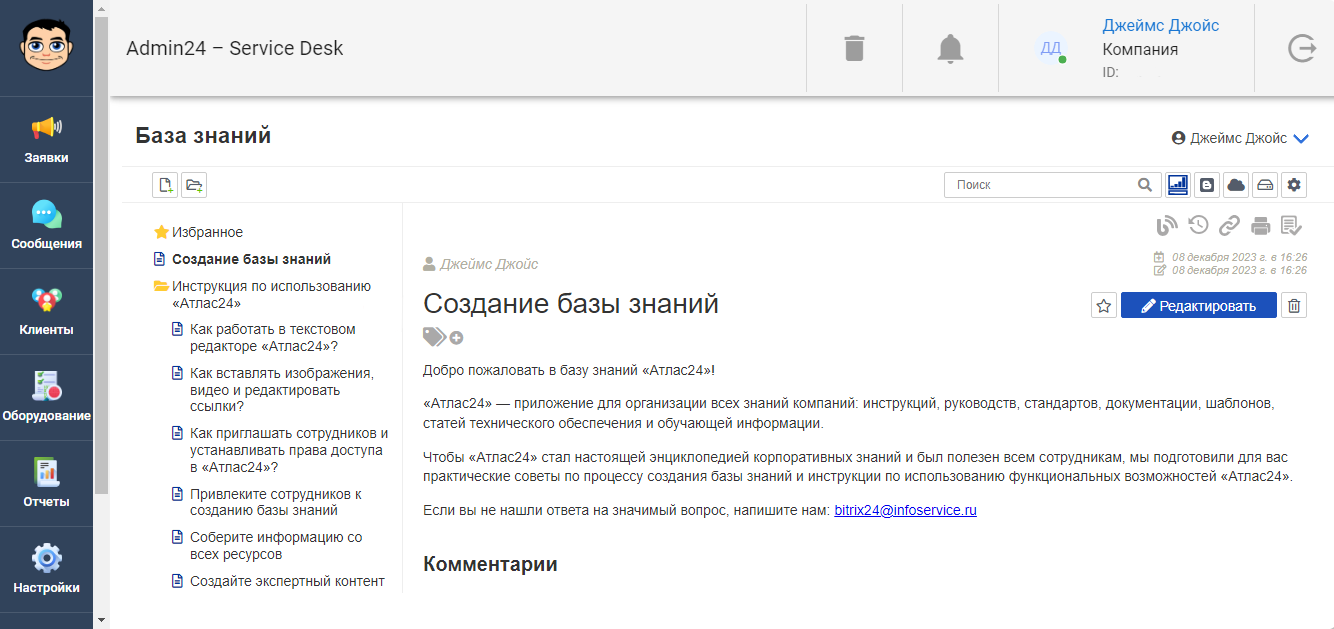Screen dimensions: 1334x629
Task: Open Избранное in the article tree
Action: pyautogui.click(x=207, y=232)
